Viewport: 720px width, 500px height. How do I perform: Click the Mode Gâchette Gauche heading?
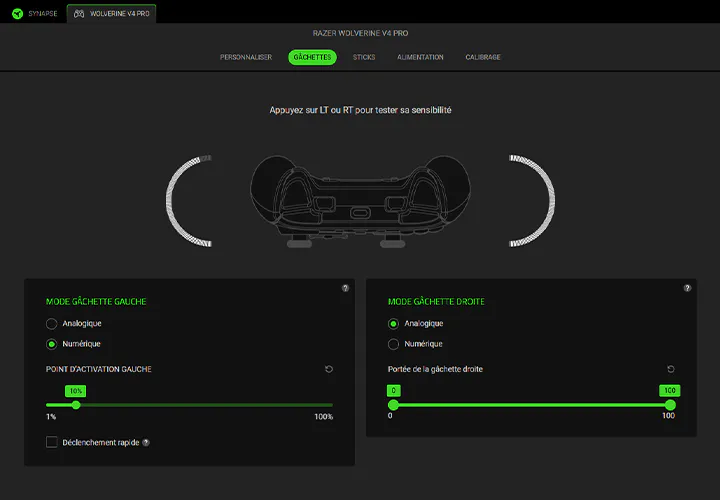coord(96,302)
